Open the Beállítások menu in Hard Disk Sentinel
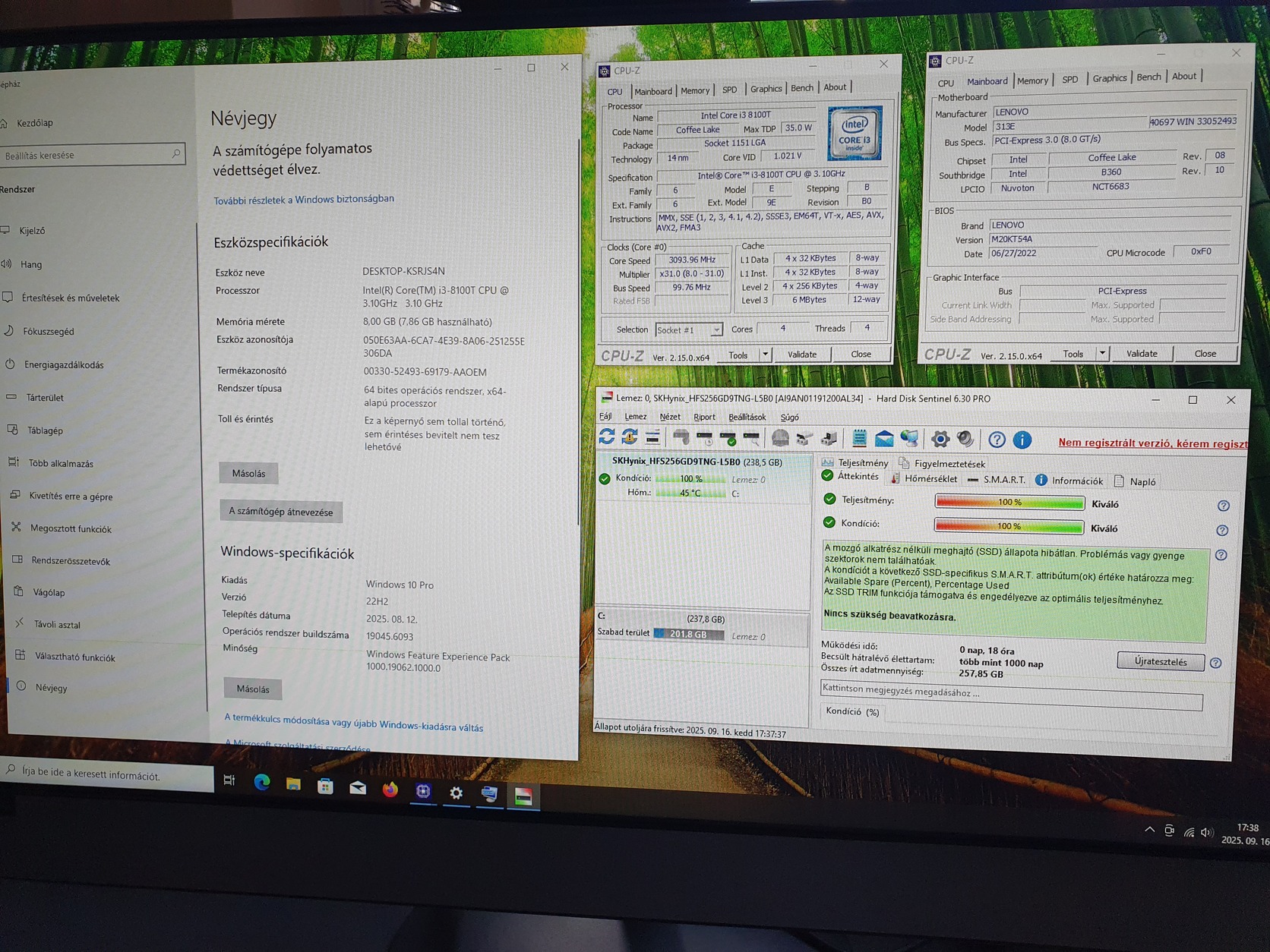1270x952 pixels. click(x=747, y=417)
